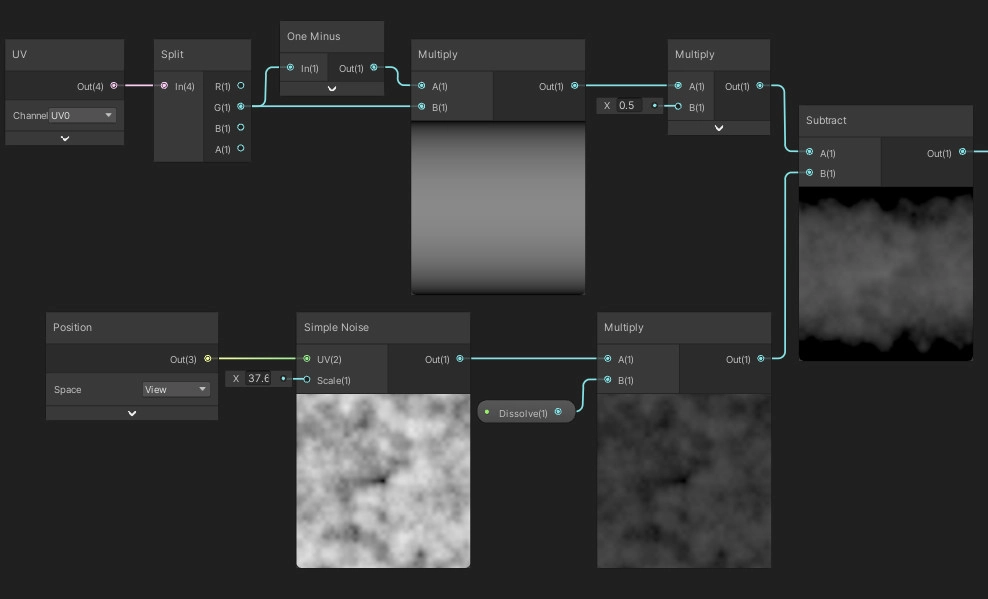Expand the One Minus node preview chevron

pos(332,89)
